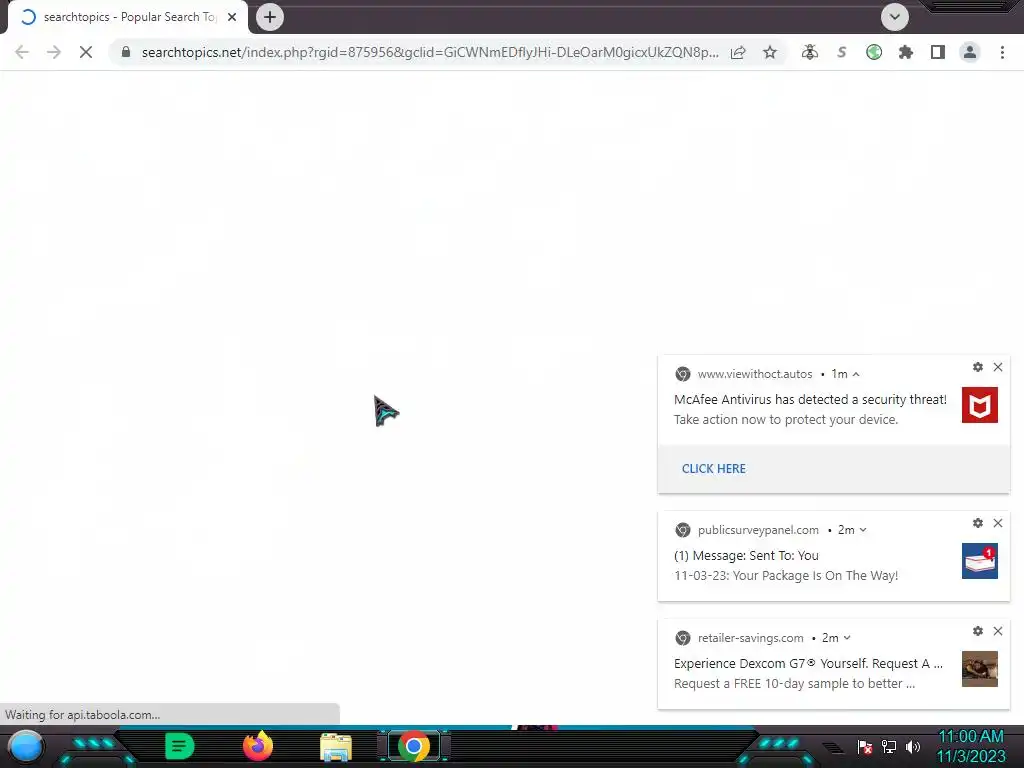Open settings for publicsurveypanel.com notification

pos(978,523)
